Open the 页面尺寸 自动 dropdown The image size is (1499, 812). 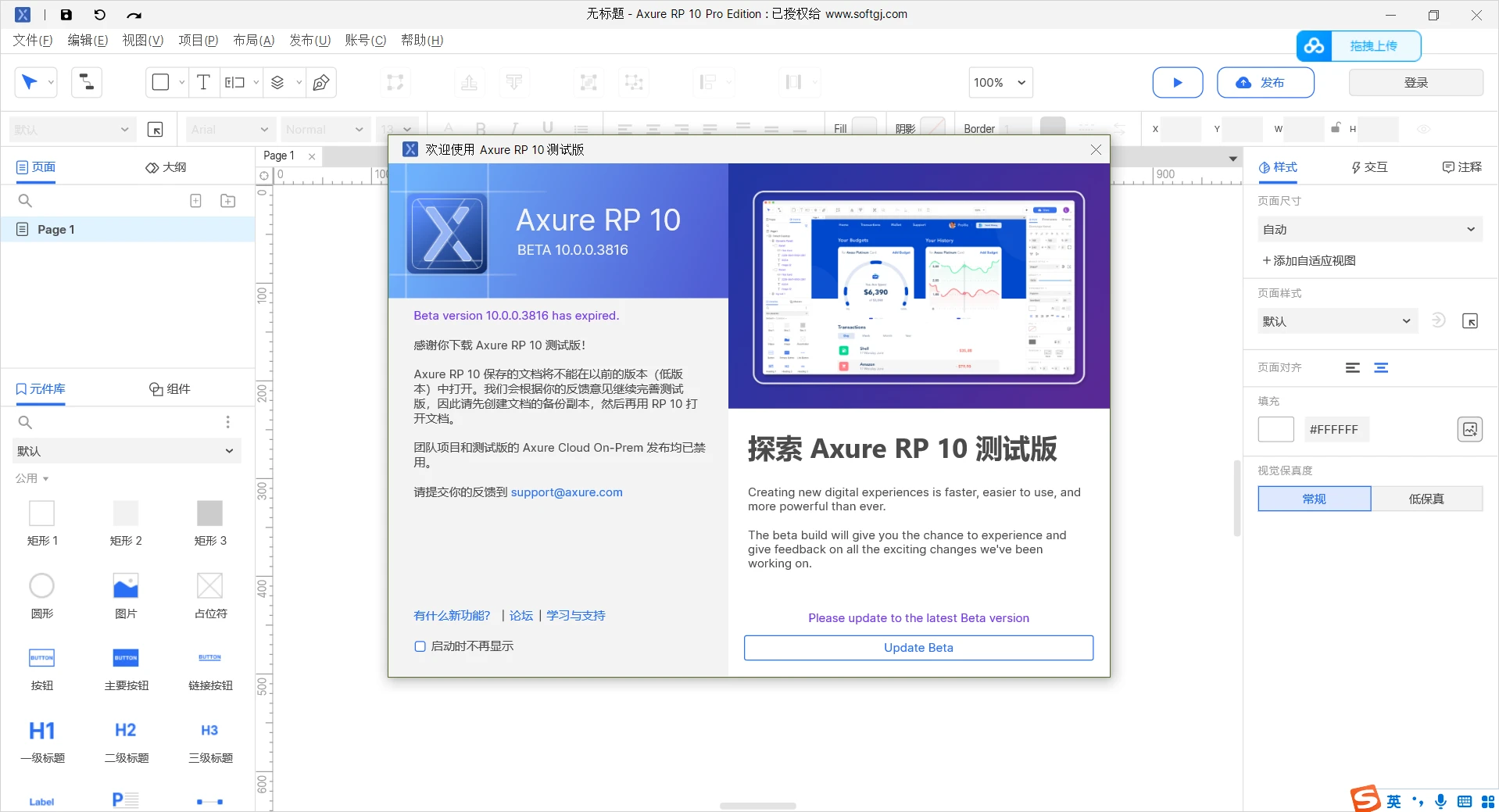click(1368, 229)
